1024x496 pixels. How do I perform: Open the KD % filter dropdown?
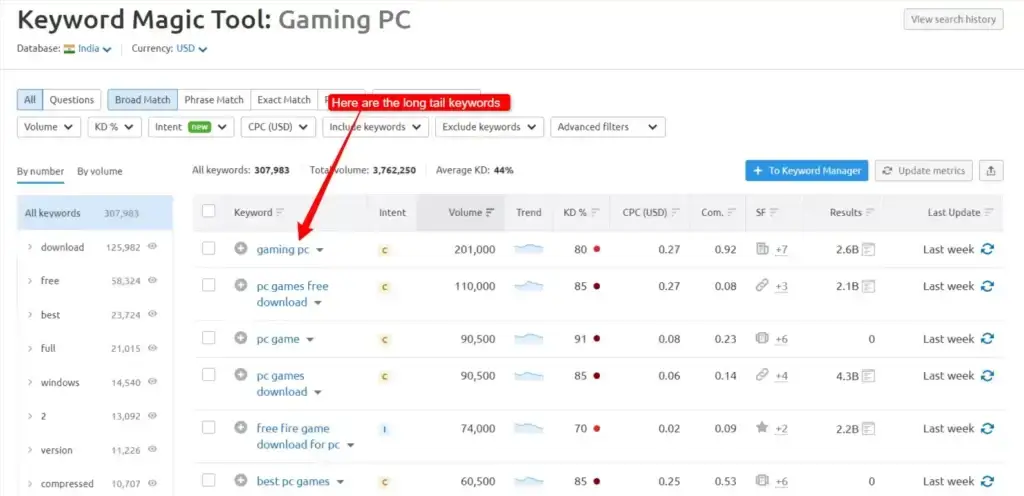coord(114,127)
